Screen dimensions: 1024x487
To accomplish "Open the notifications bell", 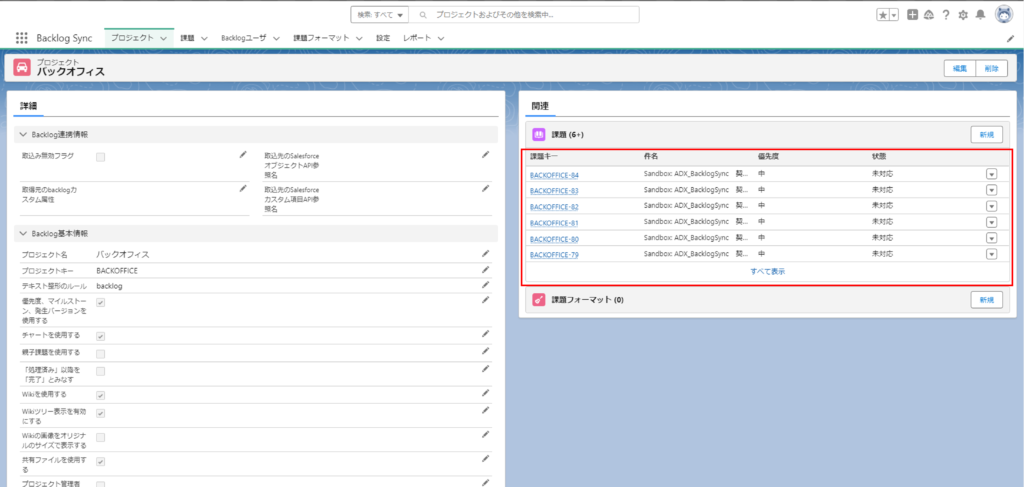I will 980,14.
